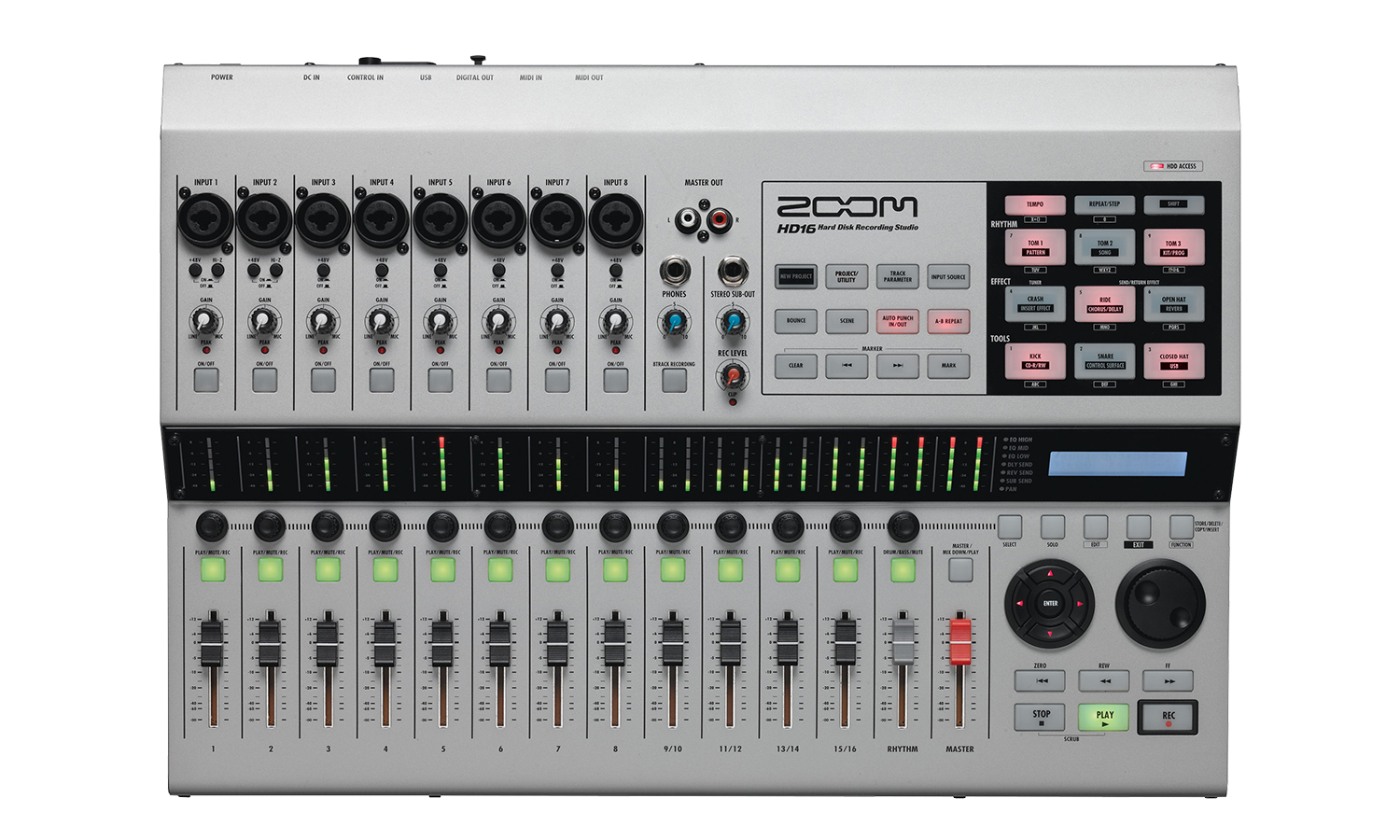Viewport: 1400px width, 840px height.
Task: Jump to previous marker
Action: click(x=847, y=366)
